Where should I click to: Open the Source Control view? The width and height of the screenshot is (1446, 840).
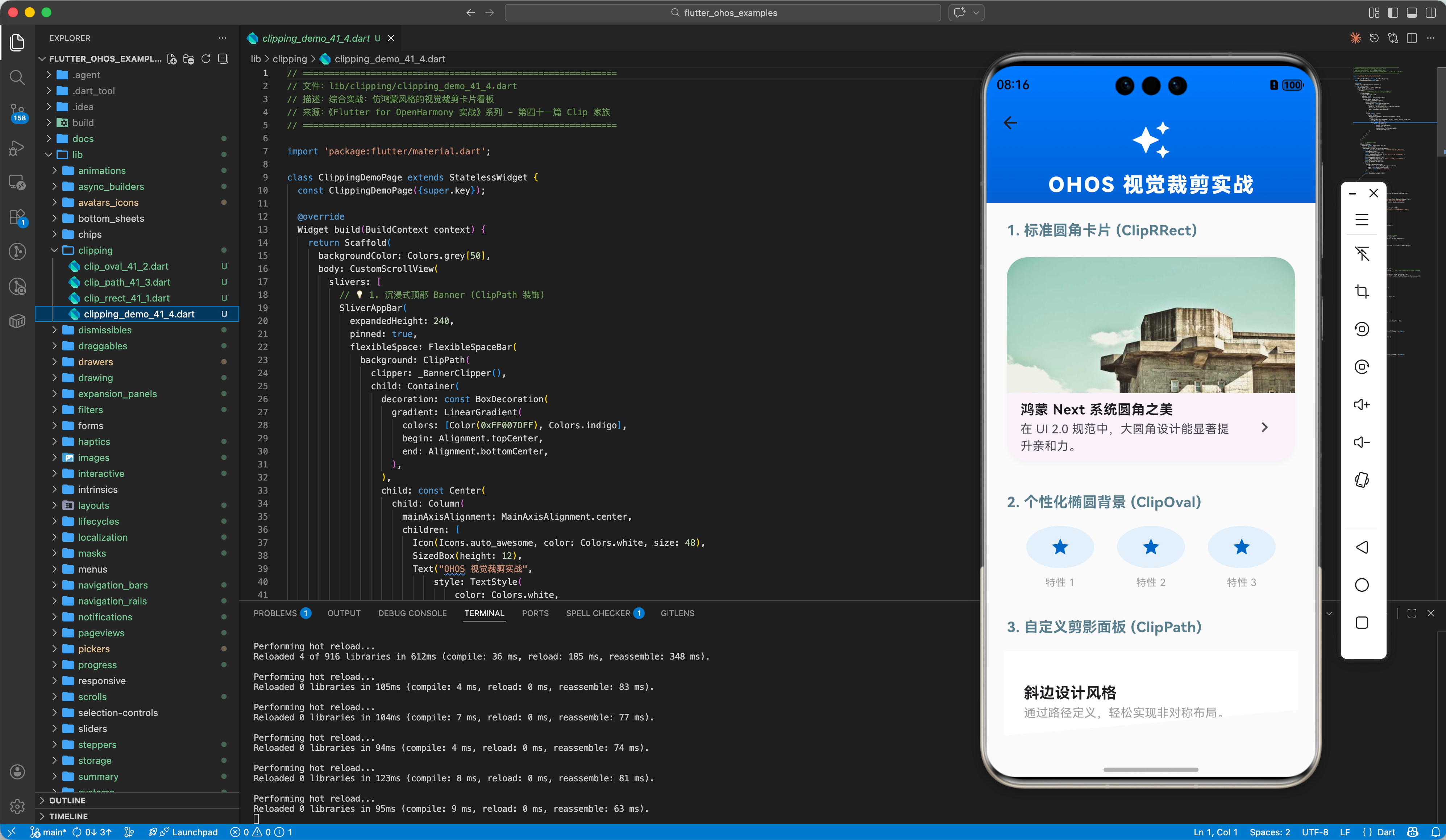click(17, 111)
